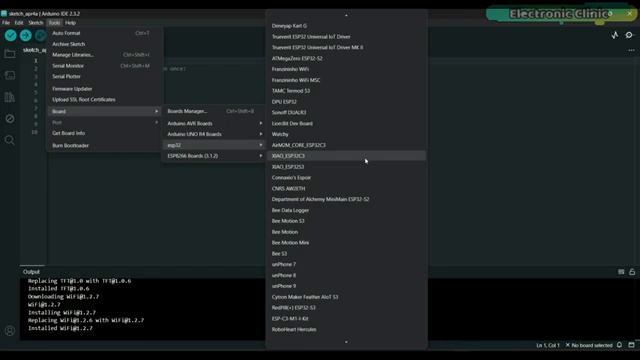This screenshot has height=360, width=640.
Task: Click the notifications bell in status bar
Action: click(619, 345)
